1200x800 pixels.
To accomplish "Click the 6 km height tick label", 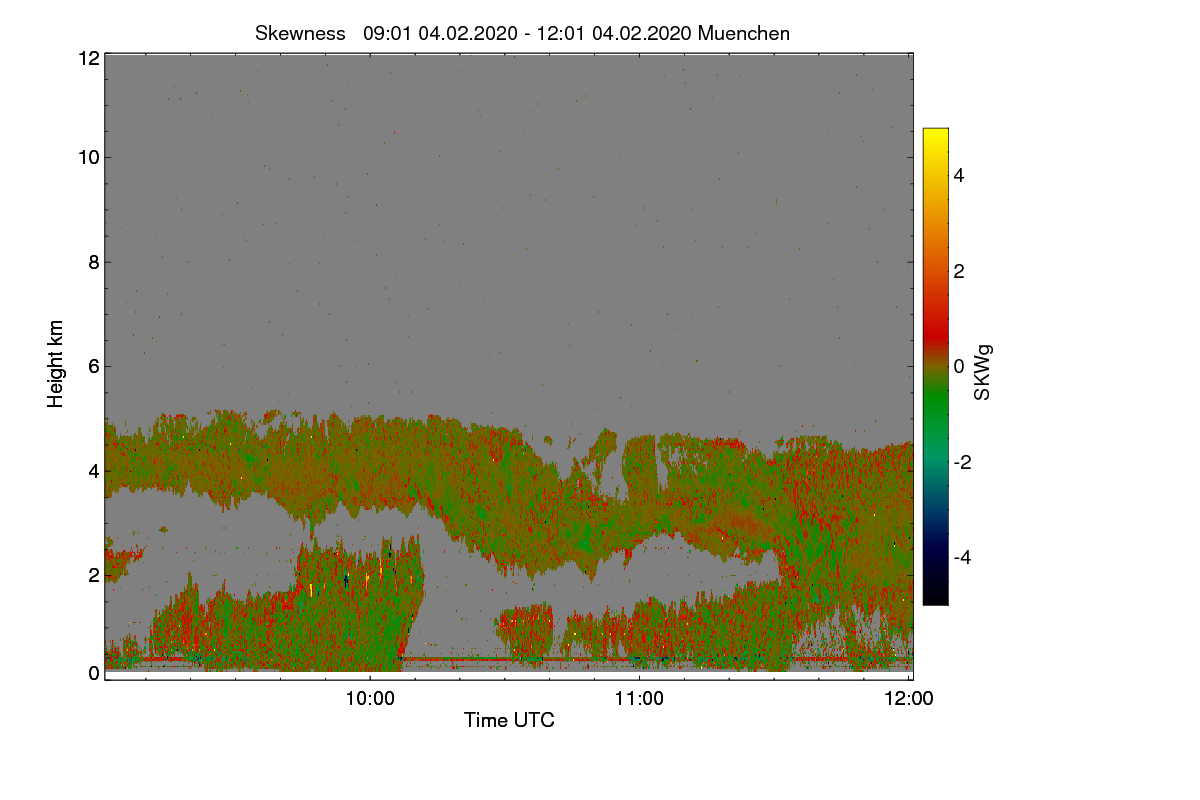I will (x=93, y=366).
